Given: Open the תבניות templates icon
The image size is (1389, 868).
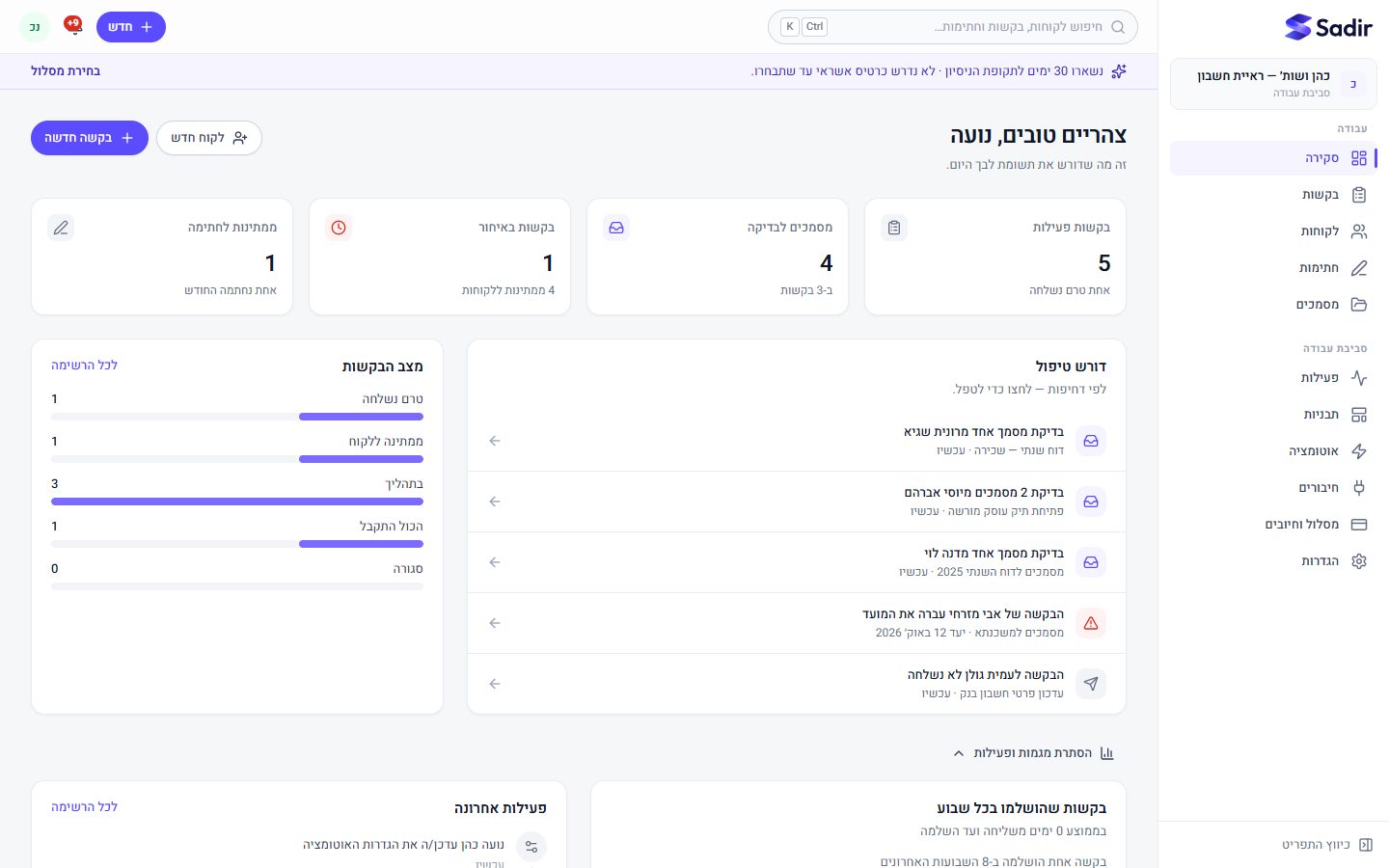Looking at the screenshot, I should pos(1359,415).
